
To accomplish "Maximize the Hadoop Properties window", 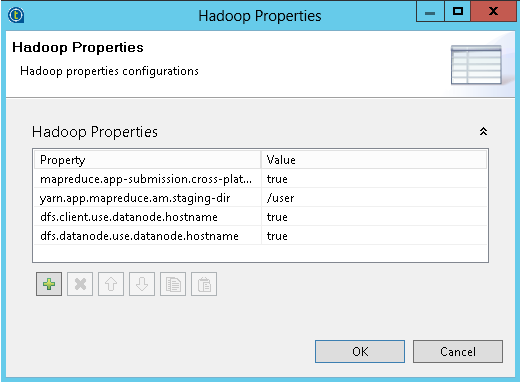I will (458, 12).
